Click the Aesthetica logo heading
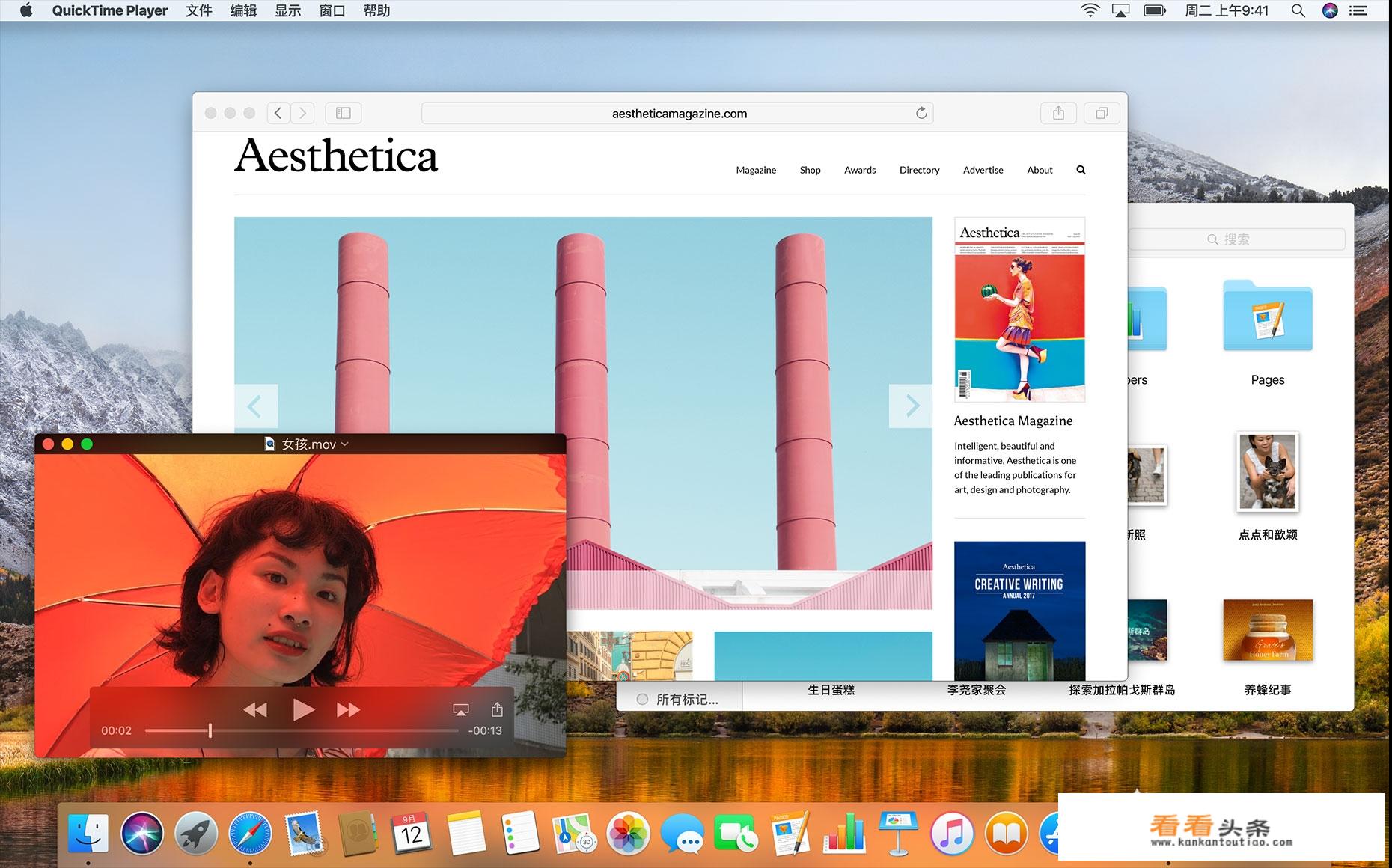This screenshot has height=868, width=1392. [x=336, y=156]
